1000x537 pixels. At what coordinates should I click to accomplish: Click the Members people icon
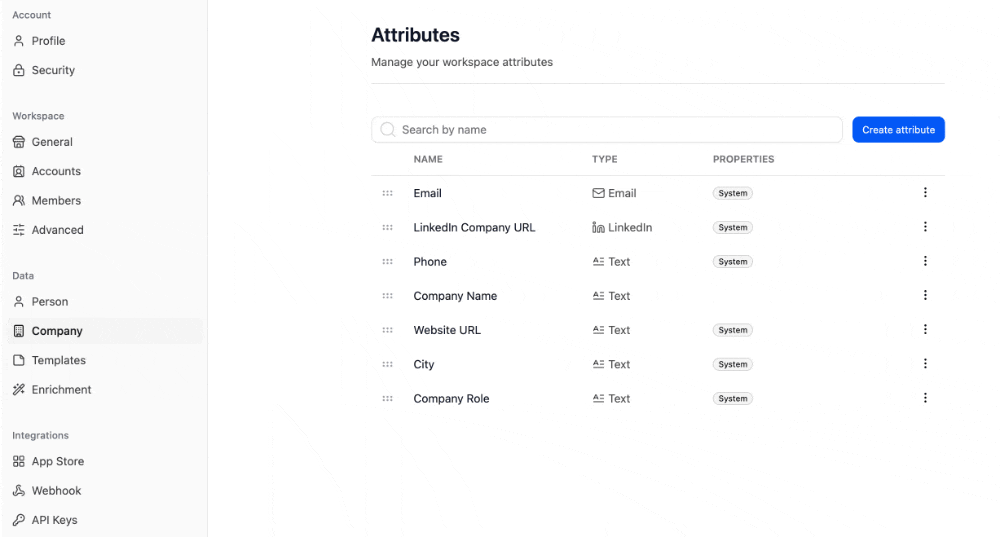[x=18, y=200]
